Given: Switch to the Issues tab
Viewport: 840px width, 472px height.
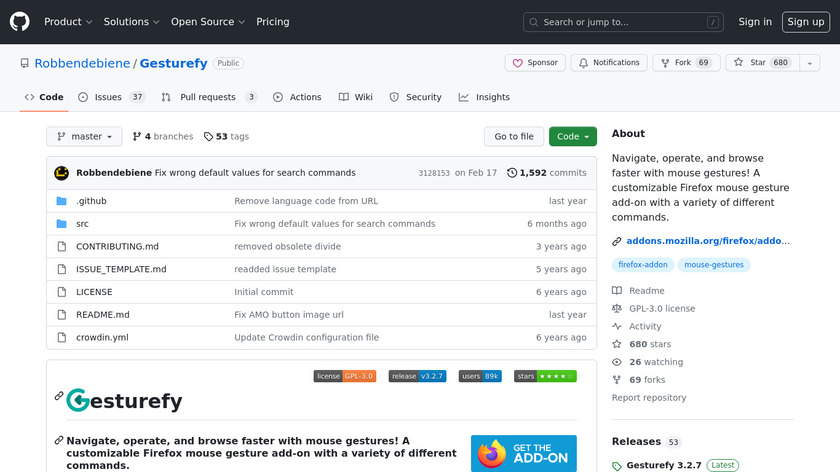Looking at the screenshot, I should [111, 98].
